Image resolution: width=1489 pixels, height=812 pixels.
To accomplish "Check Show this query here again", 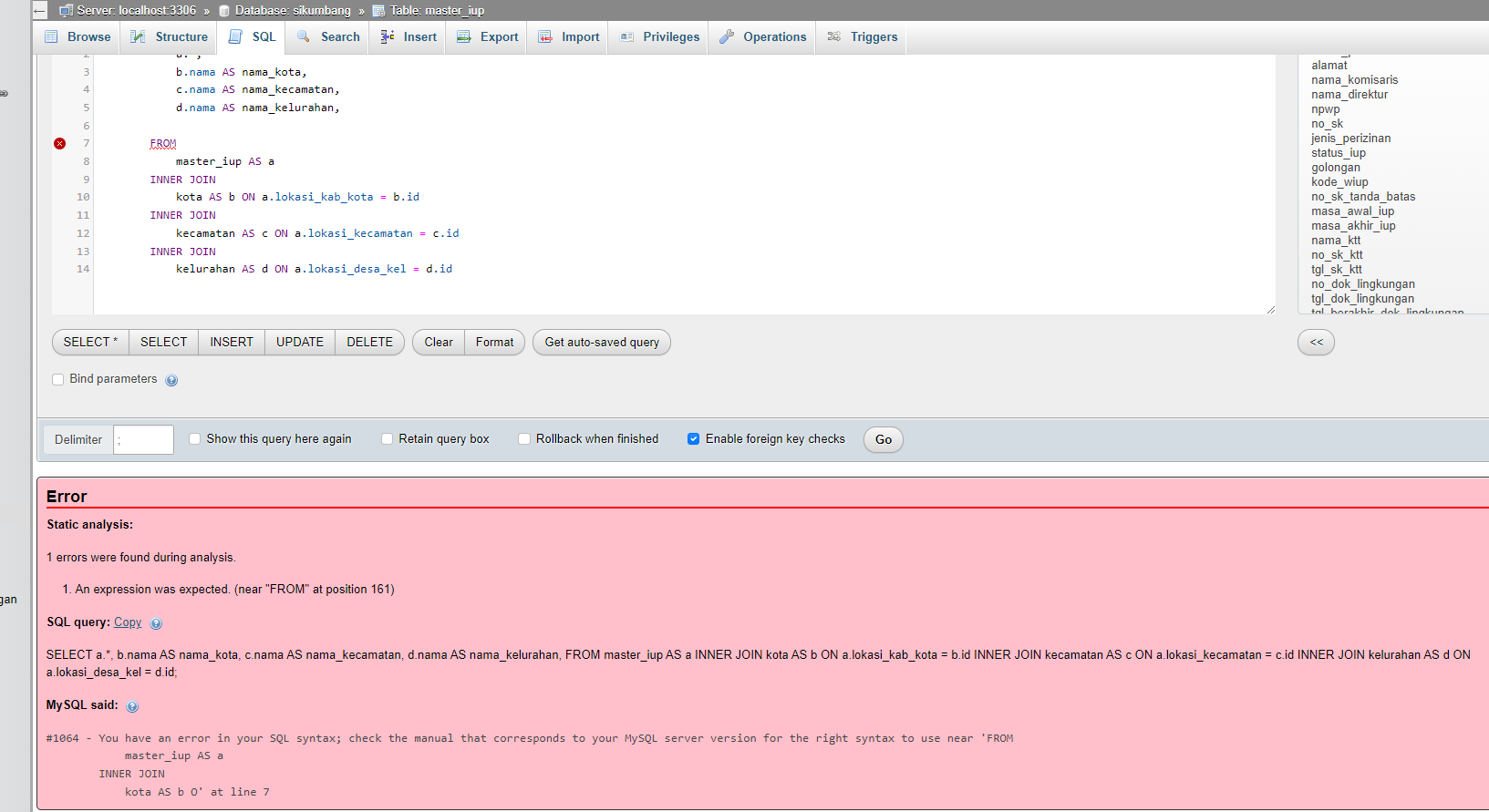I will [x=194, y=439].
